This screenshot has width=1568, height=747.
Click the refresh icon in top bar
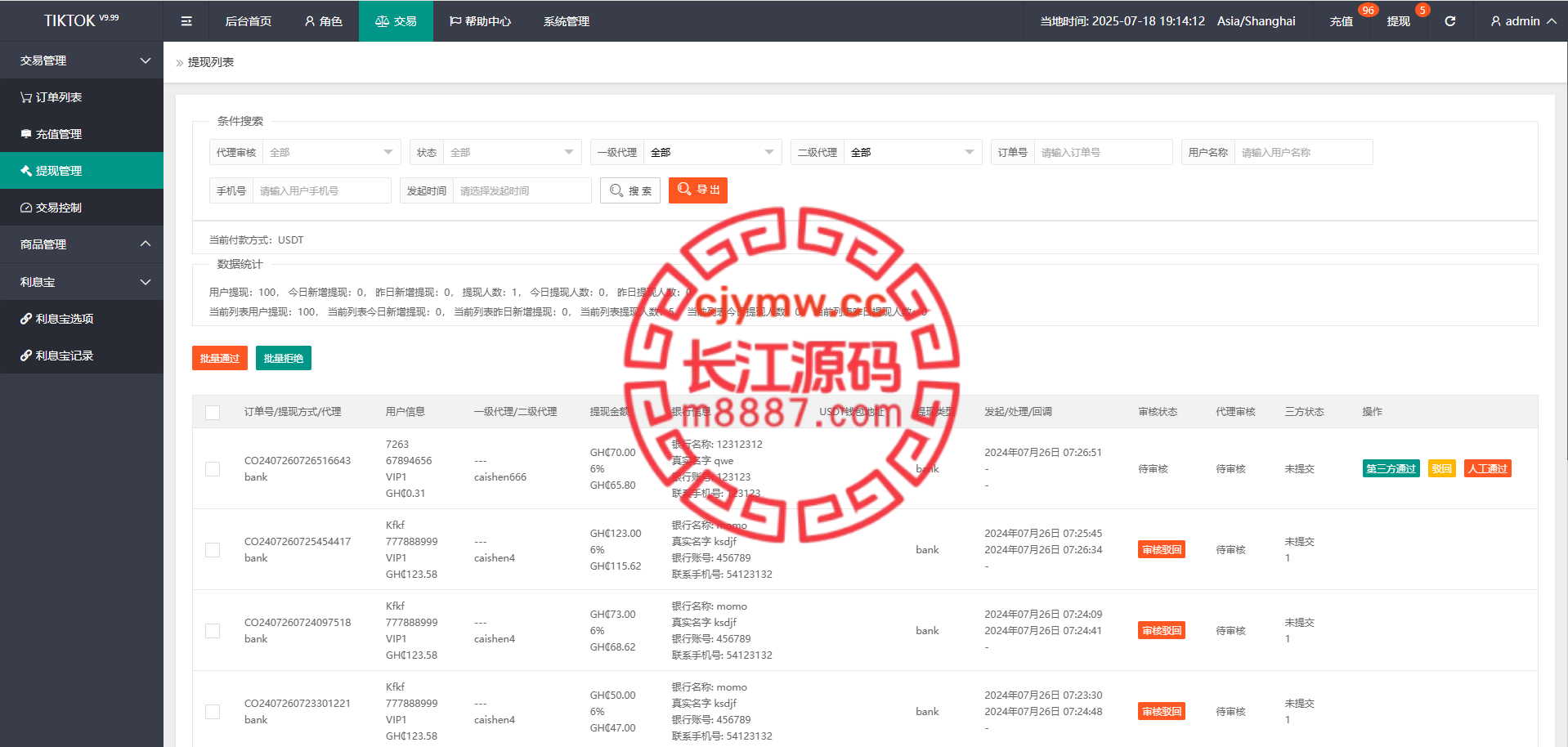(1449, 21)
